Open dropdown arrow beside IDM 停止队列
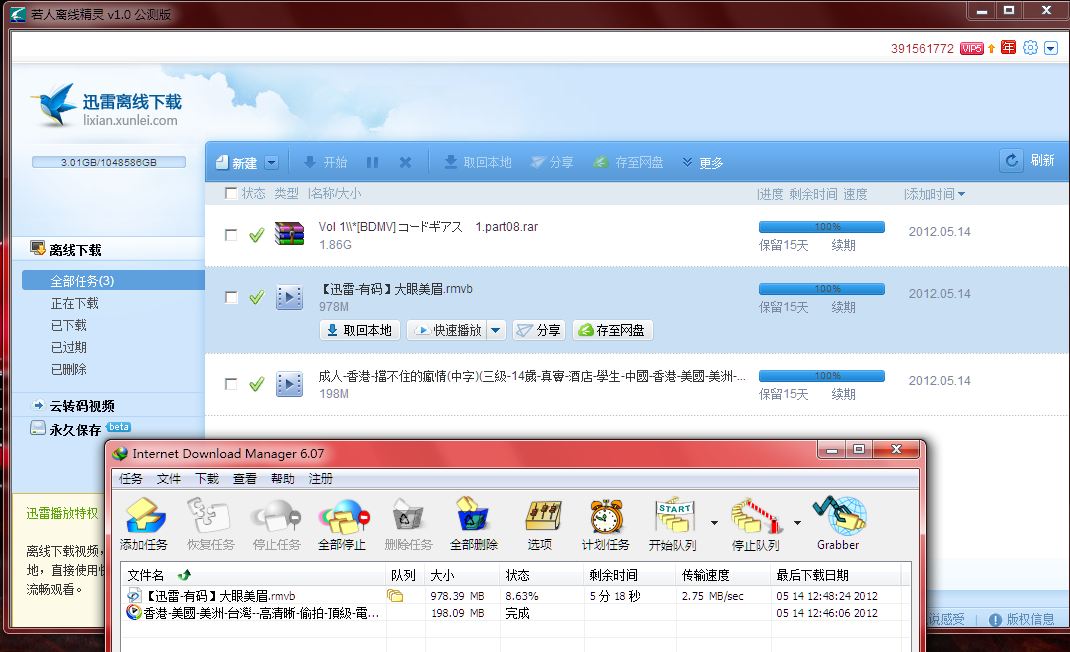 [797, 523]
